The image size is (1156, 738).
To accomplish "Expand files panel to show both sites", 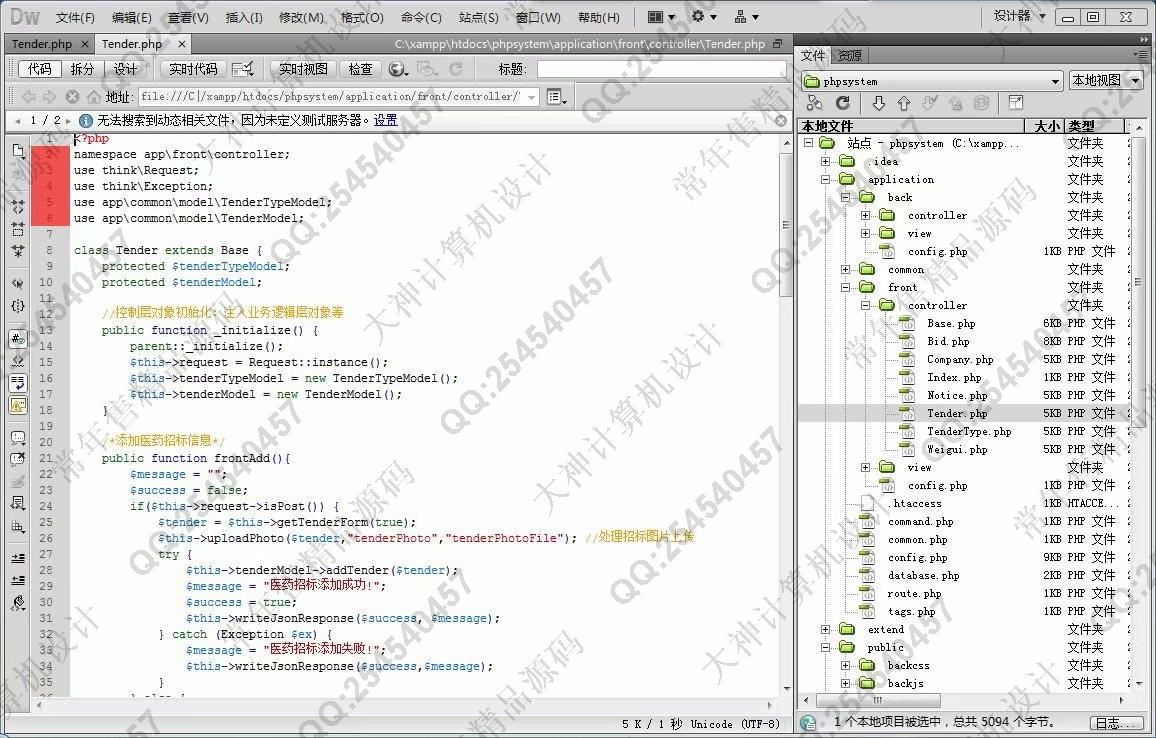I will click(x=1015, y=103).
